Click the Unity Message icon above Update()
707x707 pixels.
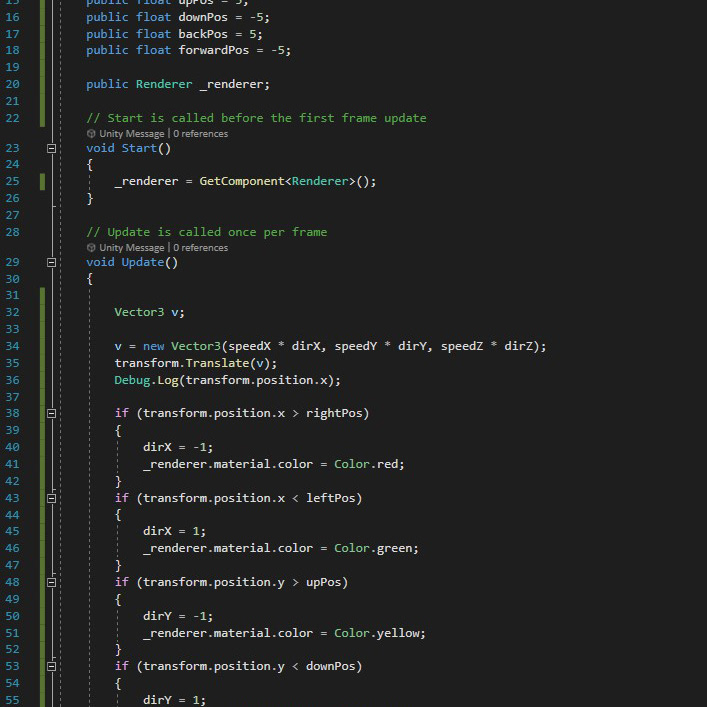click(x=91, y=248)
